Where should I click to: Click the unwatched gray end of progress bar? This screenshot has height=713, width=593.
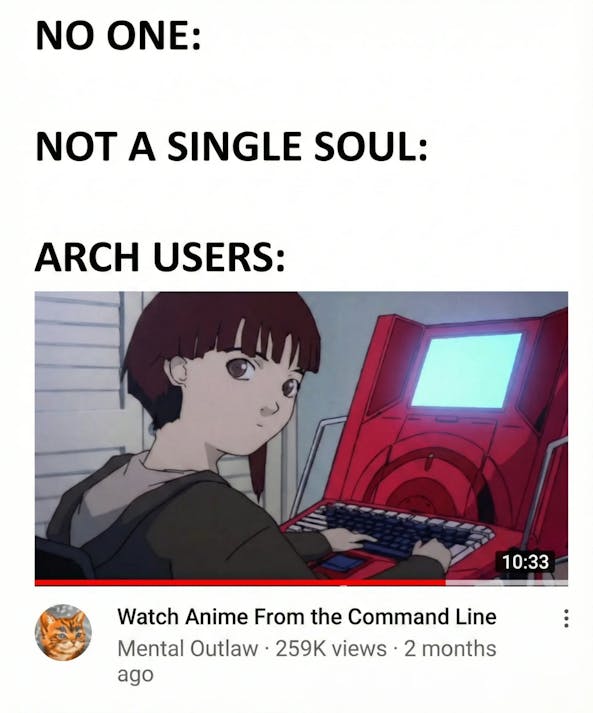[x=507, y=582]
